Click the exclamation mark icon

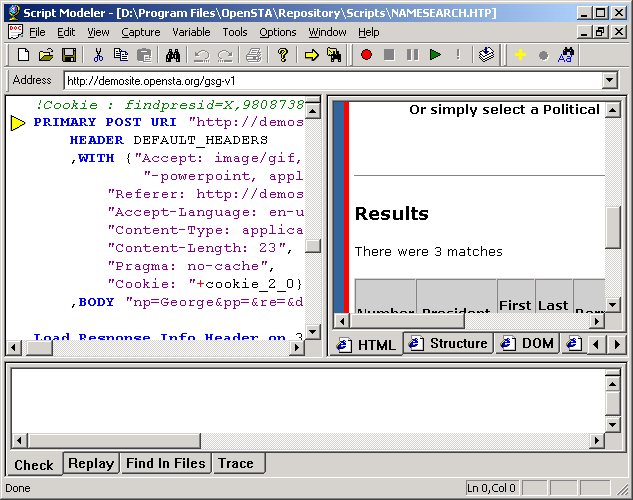click(x=458, y=54)
